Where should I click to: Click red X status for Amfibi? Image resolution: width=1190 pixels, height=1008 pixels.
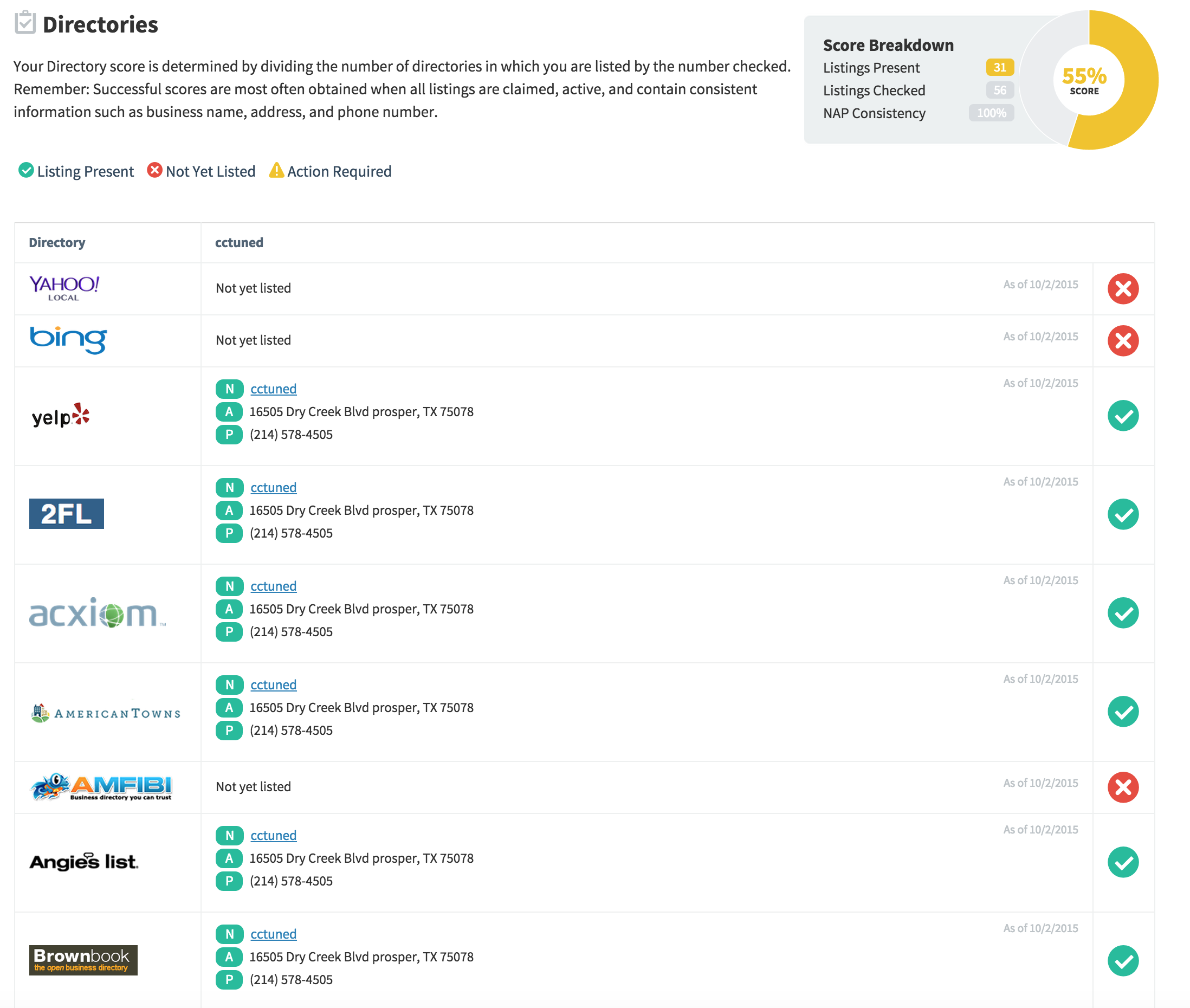point(1122,787)
